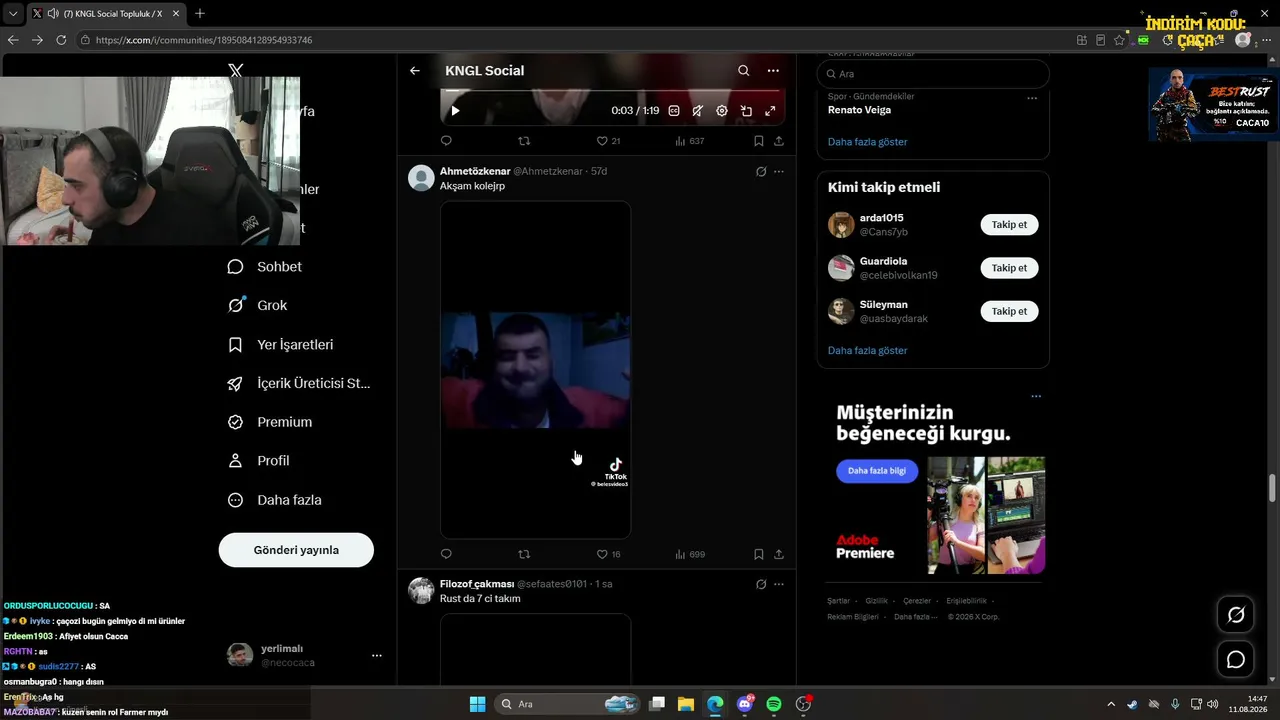Click the X logo home icon
The width and height of the screenshot is (1280, 720).
(x=236, y=71)
